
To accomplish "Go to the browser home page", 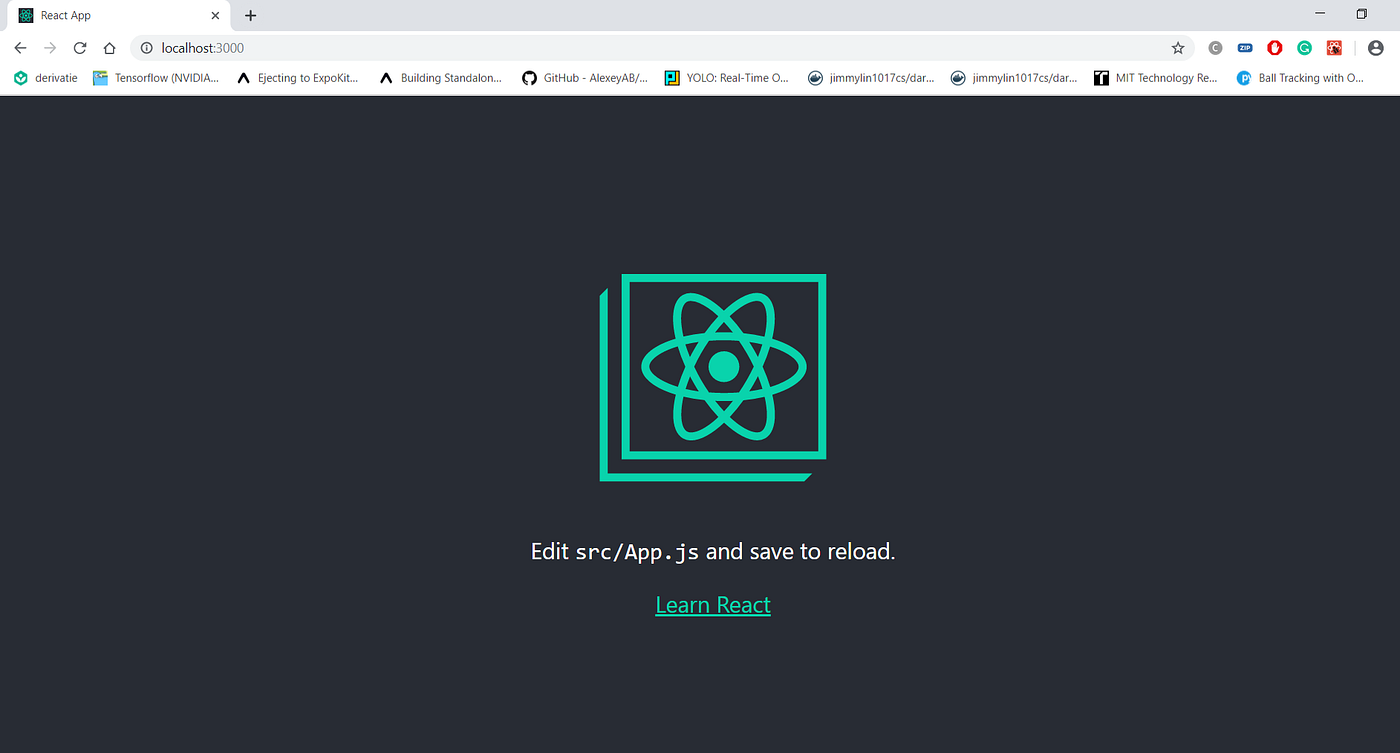I will click(x=110, y=48).
